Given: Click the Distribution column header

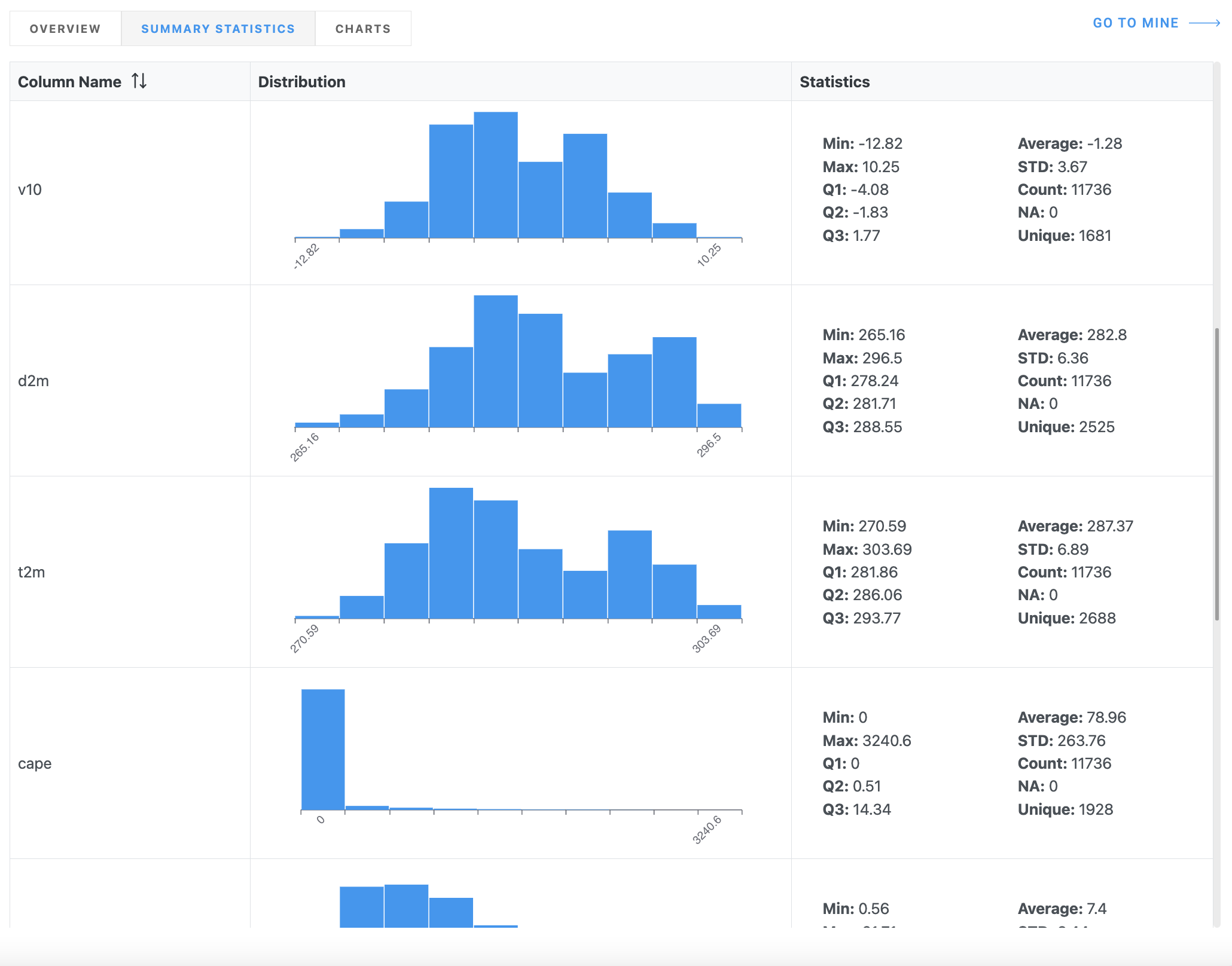Looking at the screenshot, I should (301, 82).
